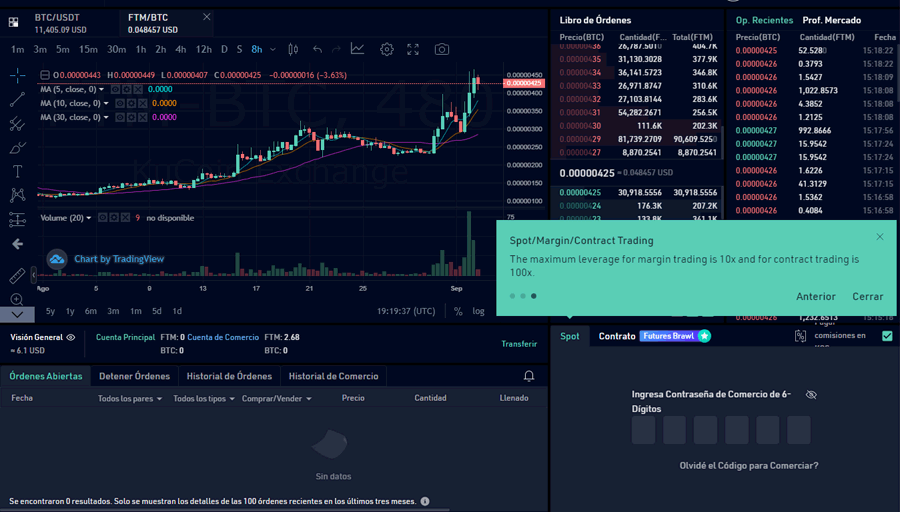Redo the chart action
This screenshot has width=900, height=512.
click(x=336, y=49)
